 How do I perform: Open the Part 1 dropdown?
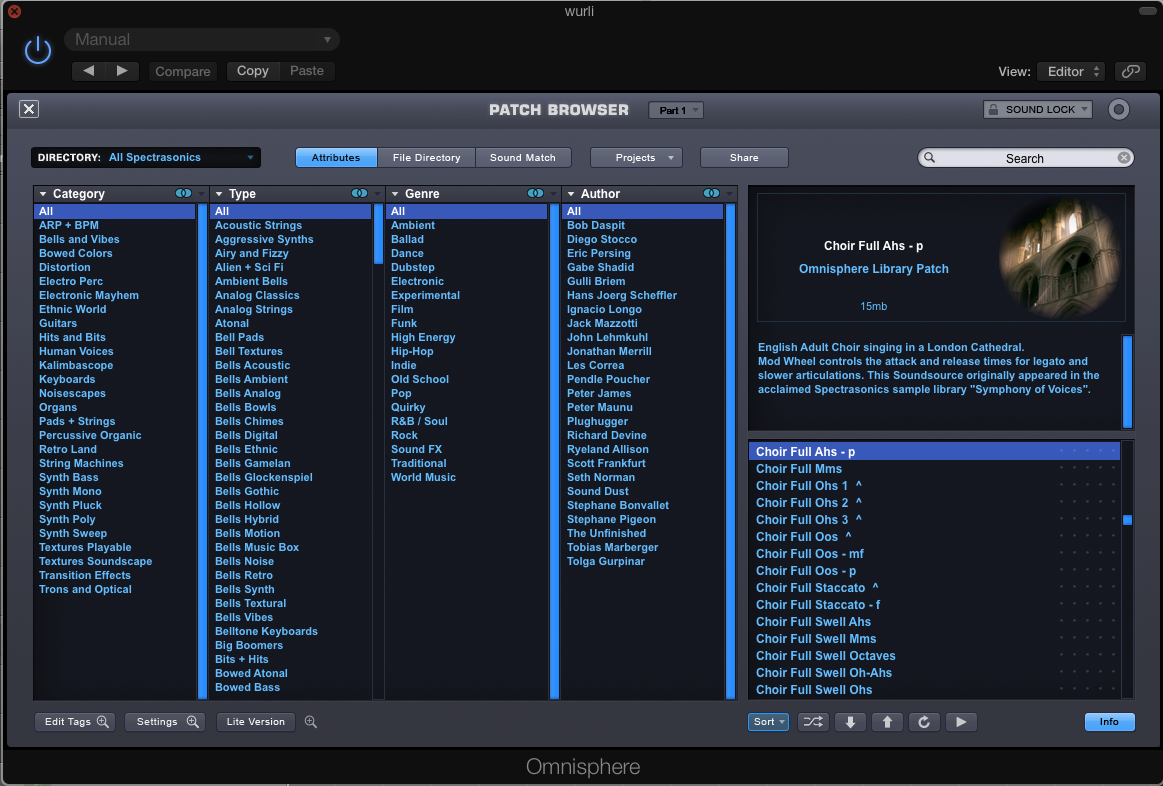tap(676, 110)
